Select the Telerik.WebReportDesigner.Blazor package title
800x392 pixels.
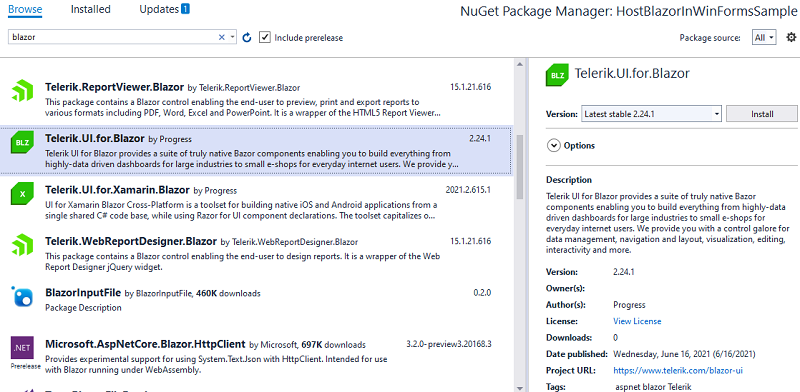point(131,241)
